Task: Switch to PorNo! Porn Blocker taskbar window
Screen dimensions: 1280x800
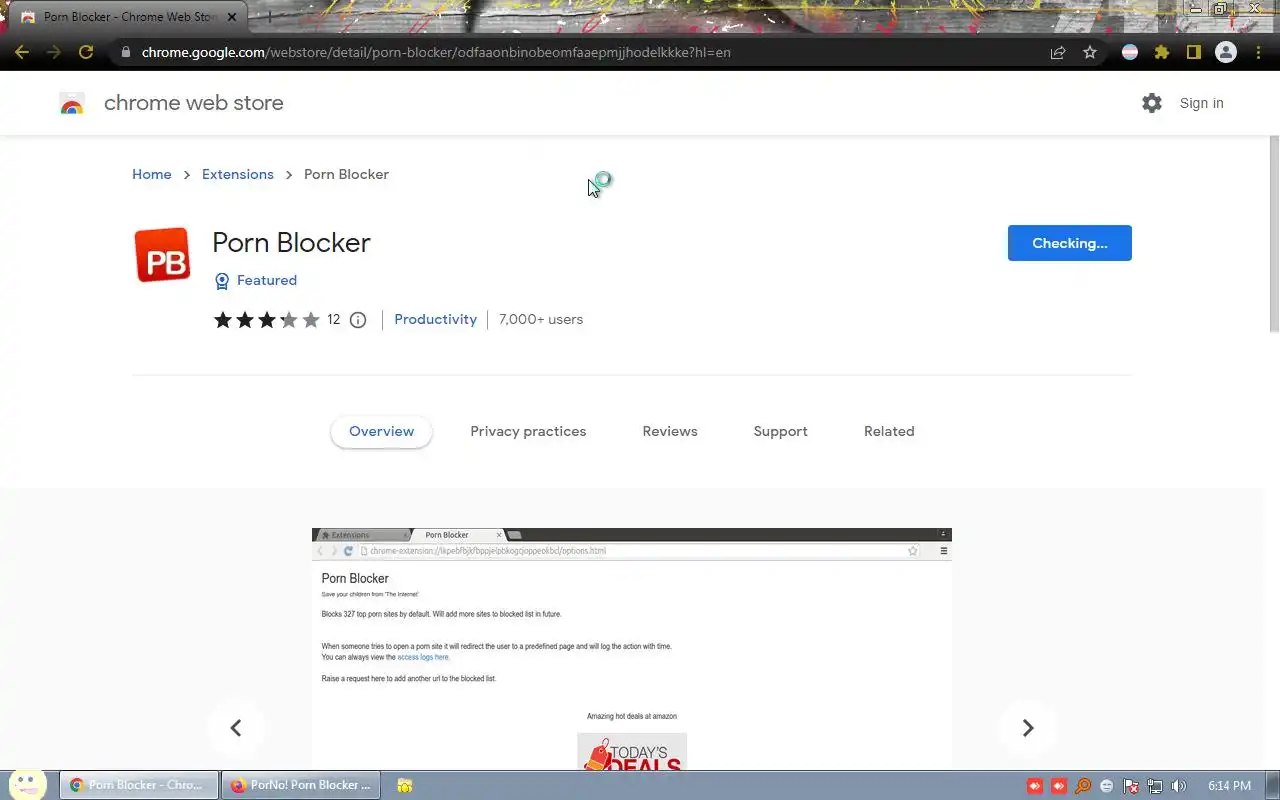Action: 300,785
